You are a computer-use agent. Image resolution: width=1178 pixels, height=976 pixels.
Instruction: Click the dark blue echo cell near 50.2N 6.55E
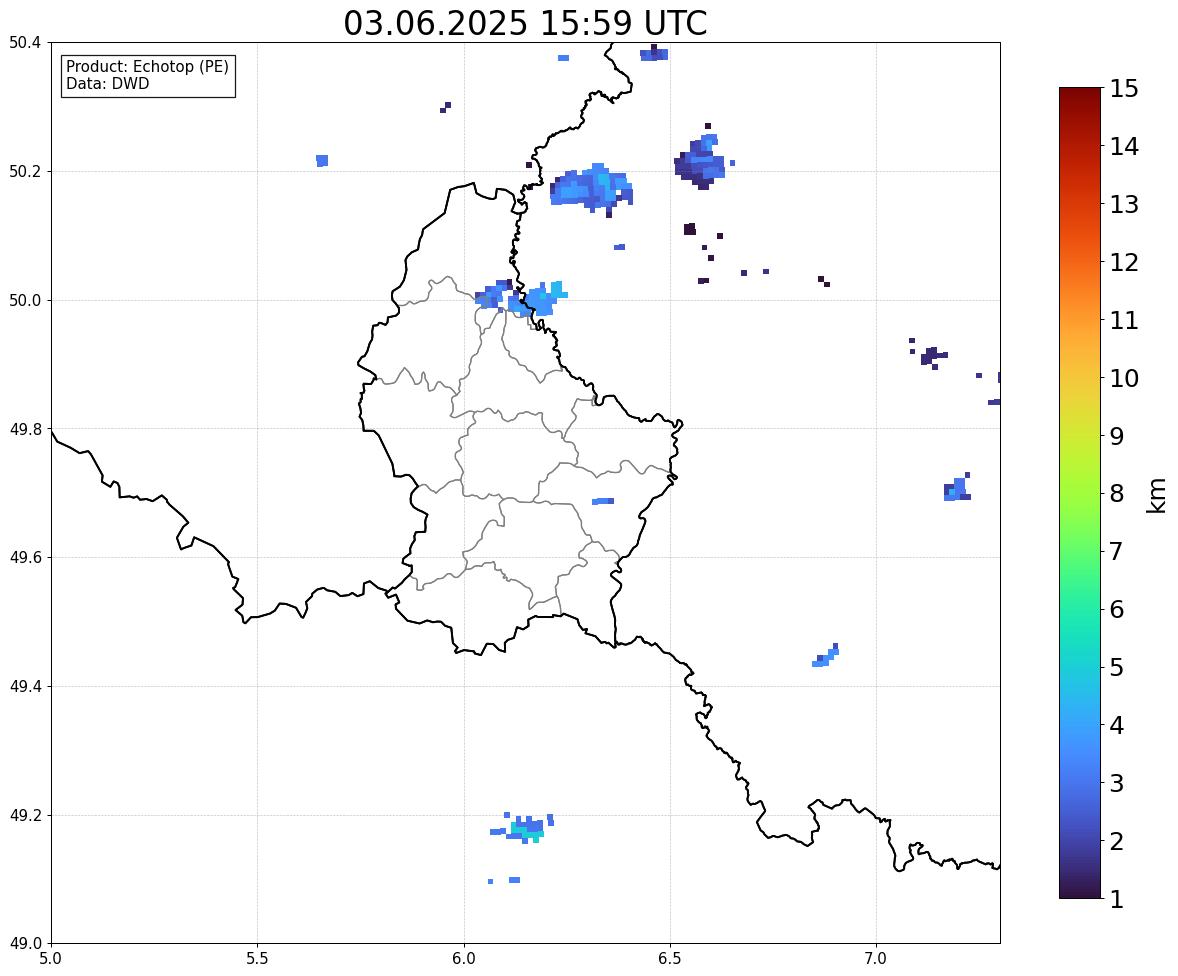tap(700, 162)
